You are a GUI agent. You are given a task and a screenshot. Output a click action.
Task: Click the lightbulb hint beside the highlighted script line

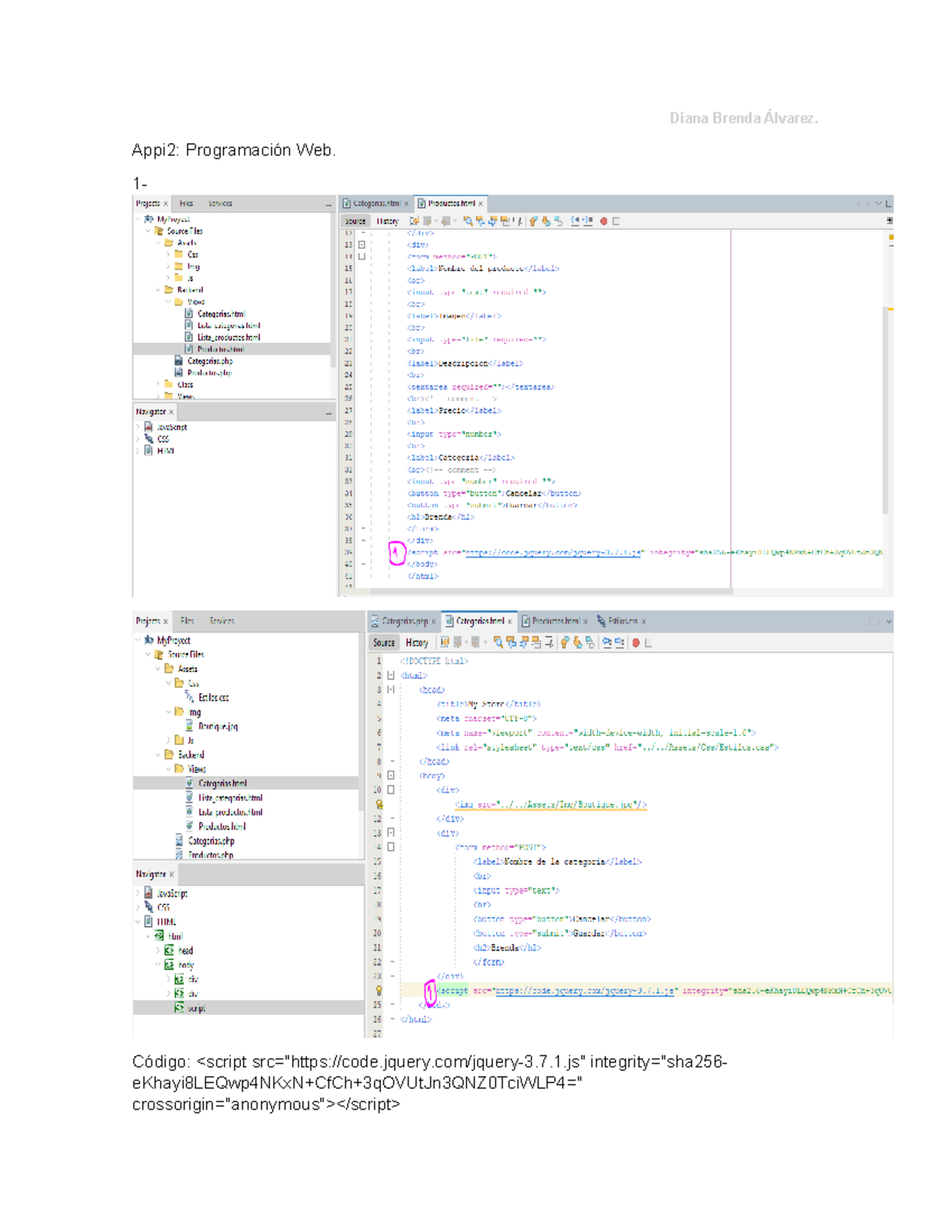(x=379, y=990)
